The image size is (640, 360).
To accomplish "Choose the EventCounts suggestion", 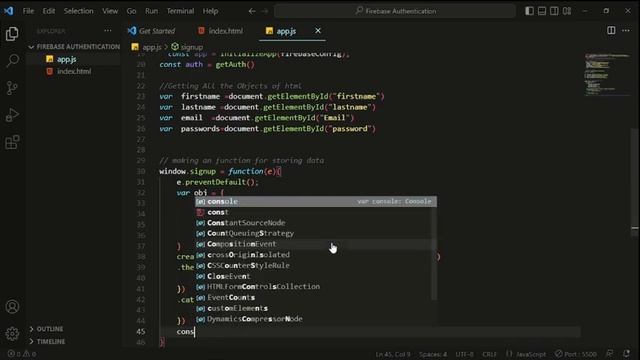I will pyautogui.click(x=316, y=298).
